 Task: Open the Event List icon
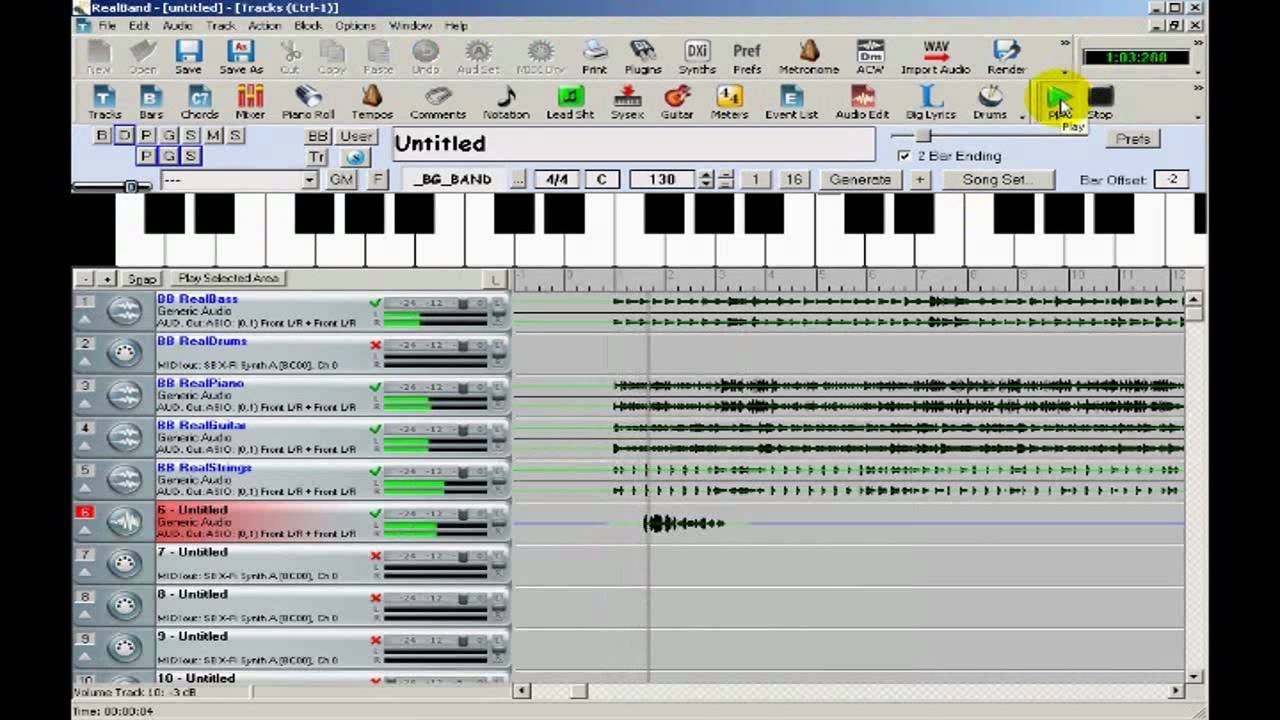click(x=791, y=101)
